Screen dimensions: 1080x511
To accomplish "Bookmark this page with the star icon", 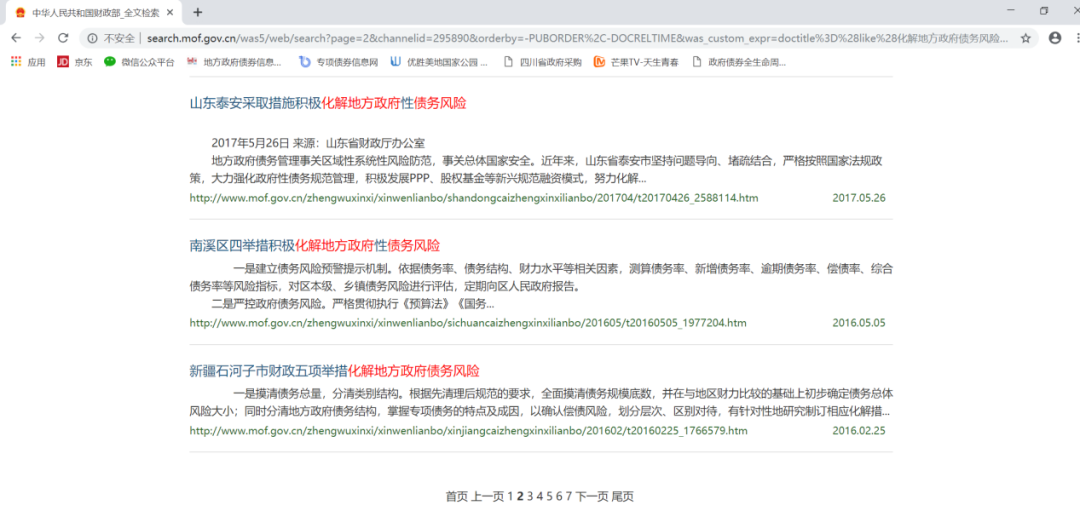I will pyautogui.click(x=1025, y=38).
